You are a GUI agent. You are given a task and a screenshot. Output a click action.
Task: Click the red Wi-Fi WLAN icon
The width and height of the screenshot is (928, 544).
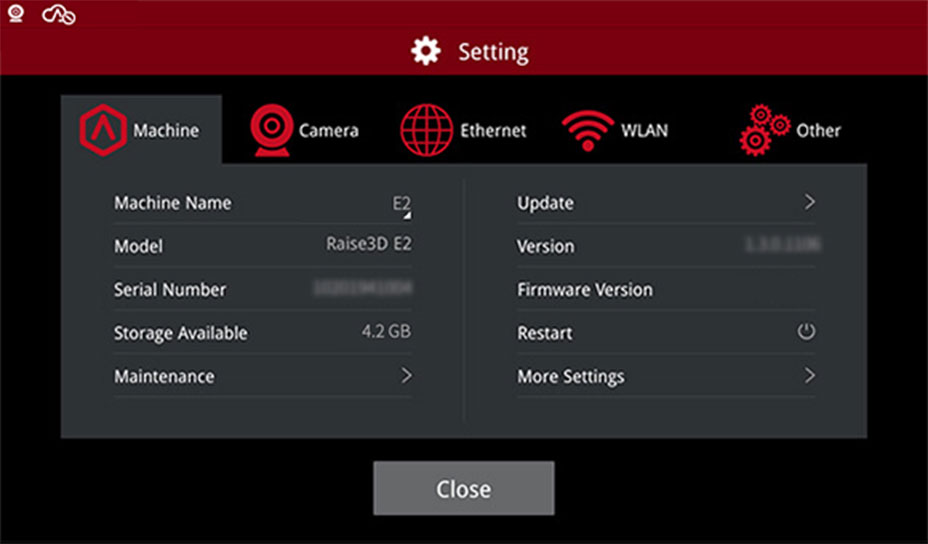[x=588, y=131]
